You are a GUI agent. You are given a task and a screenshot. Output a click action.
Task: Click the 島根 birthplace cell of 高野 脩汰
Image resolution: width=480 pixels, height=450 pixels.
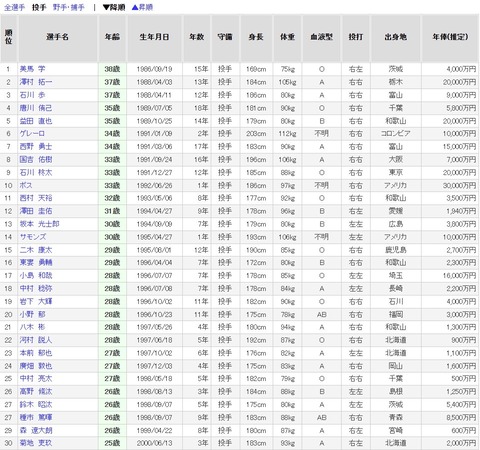pyautogui.click(x=396, y=392)
